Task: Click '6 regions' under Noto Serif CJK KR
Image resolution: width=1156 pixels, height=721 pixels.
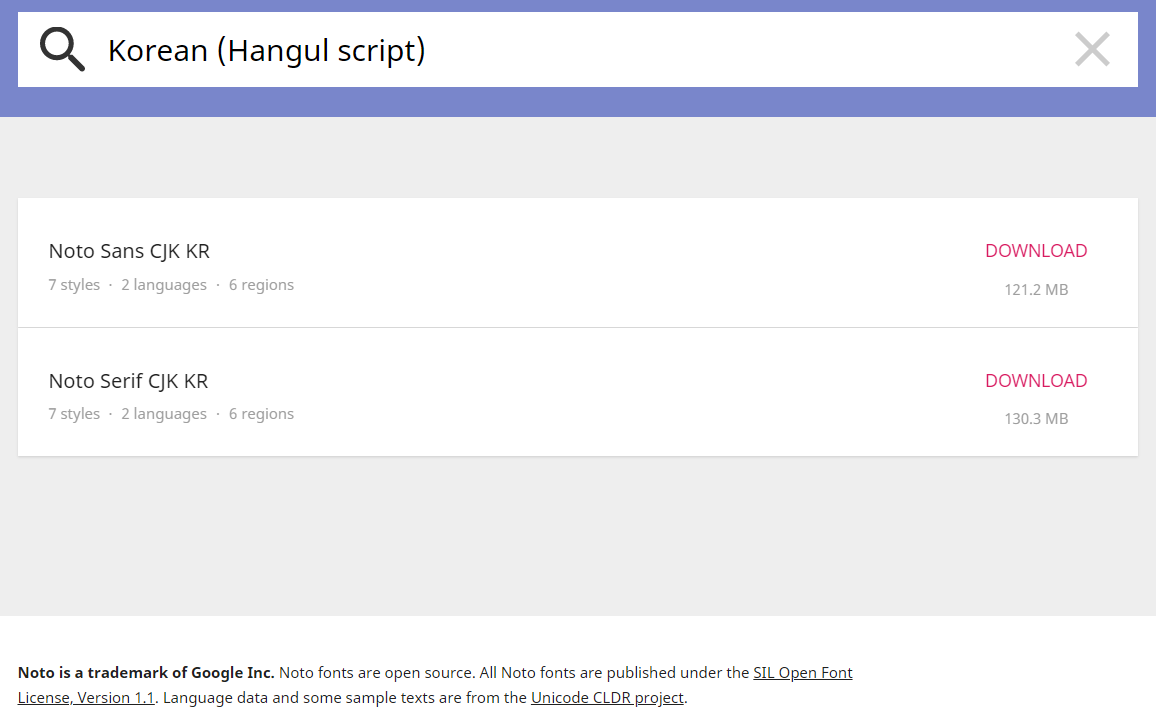Action: (261, 414)
